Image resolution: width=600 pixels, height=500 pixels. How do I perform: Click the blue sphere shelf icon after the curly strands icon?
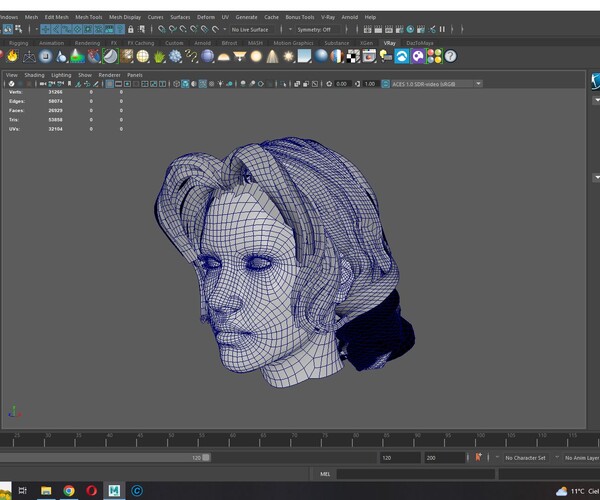[x=207, y=56]
